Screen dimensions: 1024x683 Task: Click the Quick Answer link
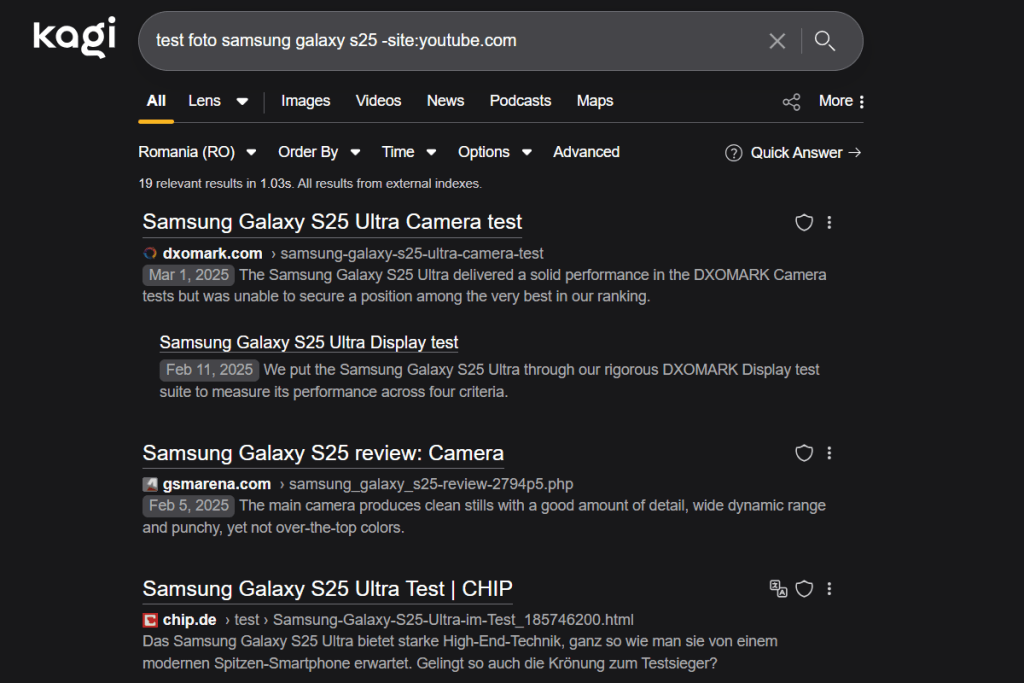(x=806, y=153)
